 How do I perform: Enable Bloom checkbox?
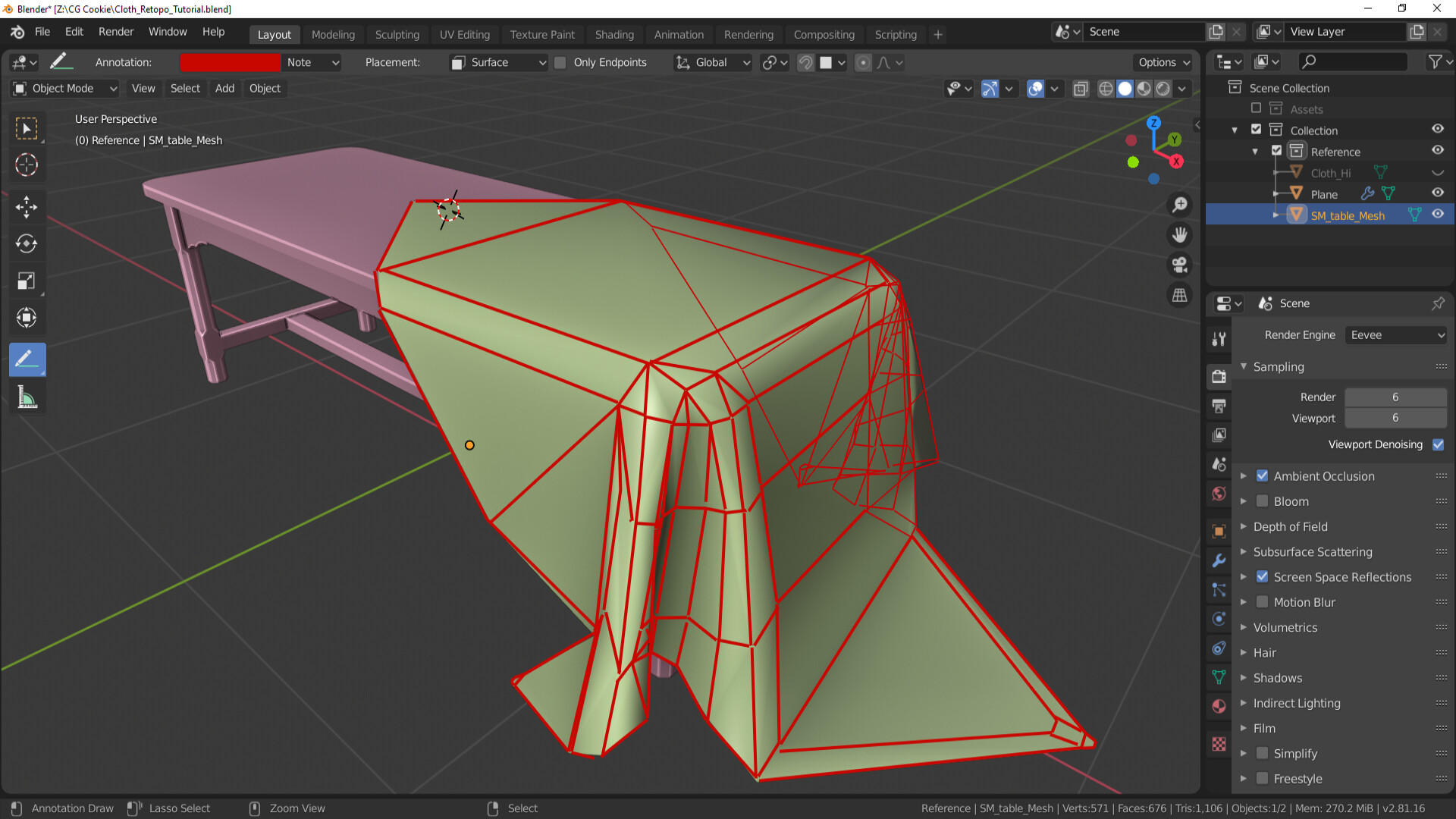[1262, 501]
